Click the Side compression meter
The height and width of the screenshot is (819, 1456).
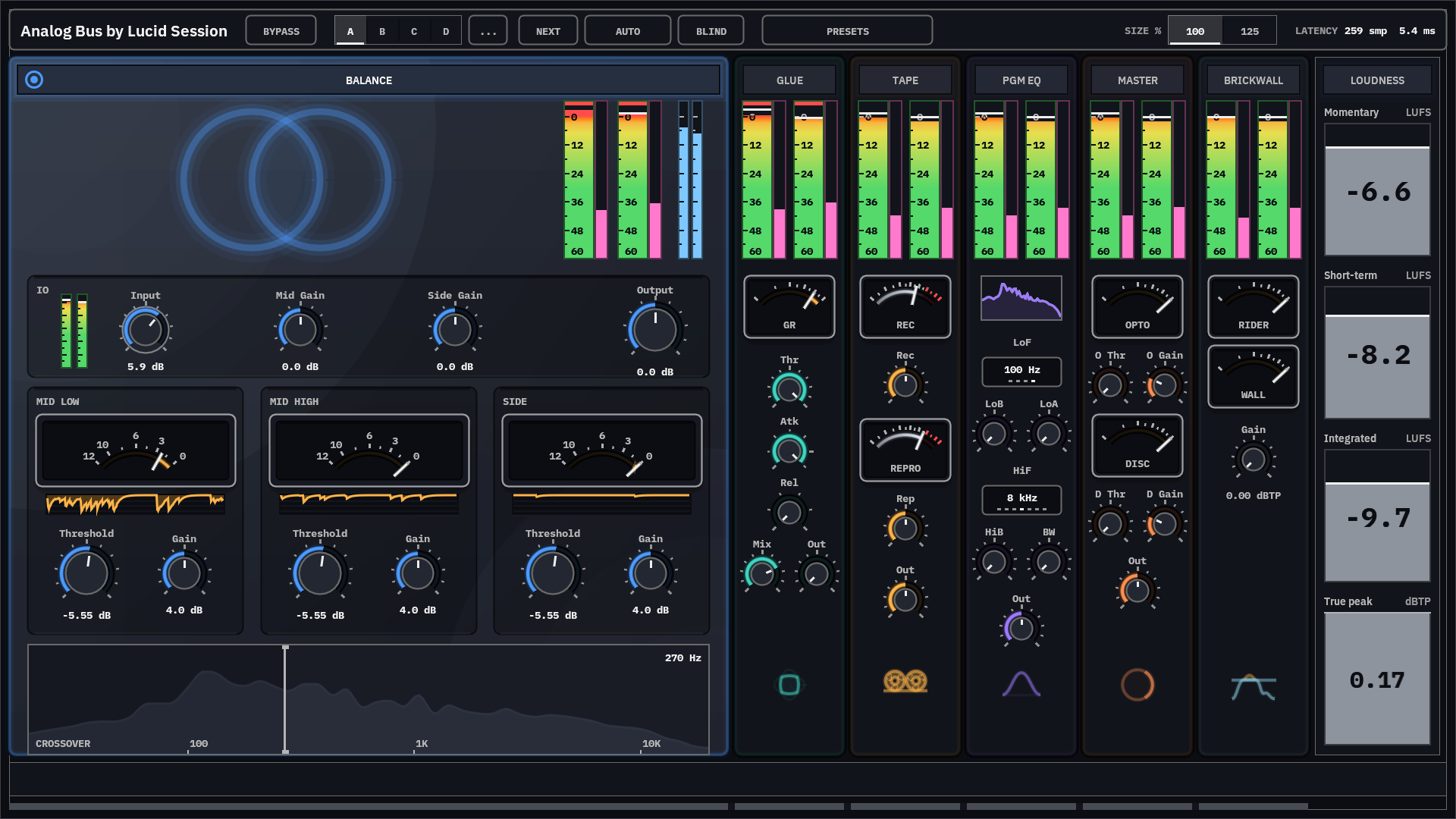click(x=602, y=450)
